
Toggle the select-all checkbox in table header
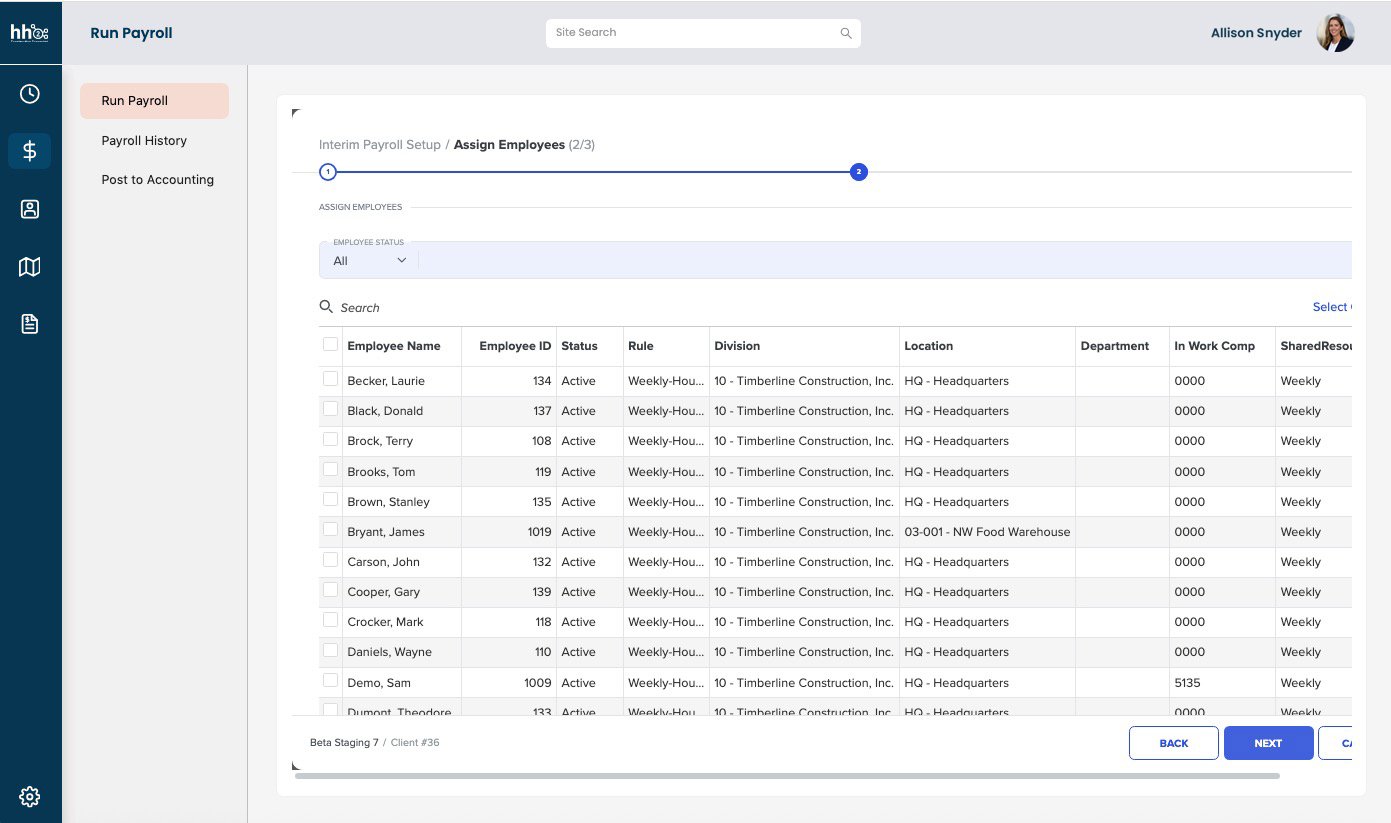coord(330,342)
